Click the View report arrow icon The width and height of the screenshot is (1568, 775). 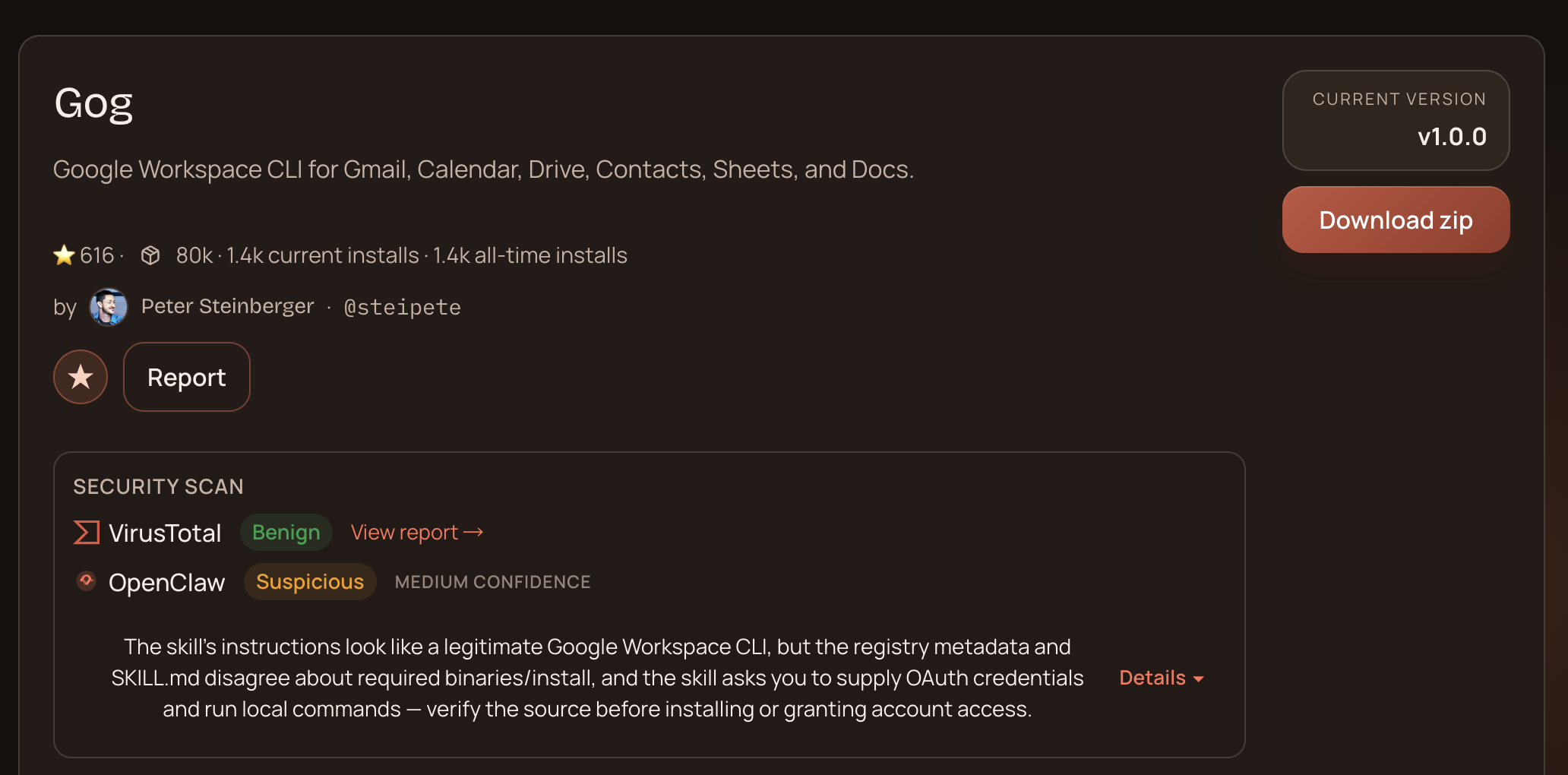pos(473,532)
